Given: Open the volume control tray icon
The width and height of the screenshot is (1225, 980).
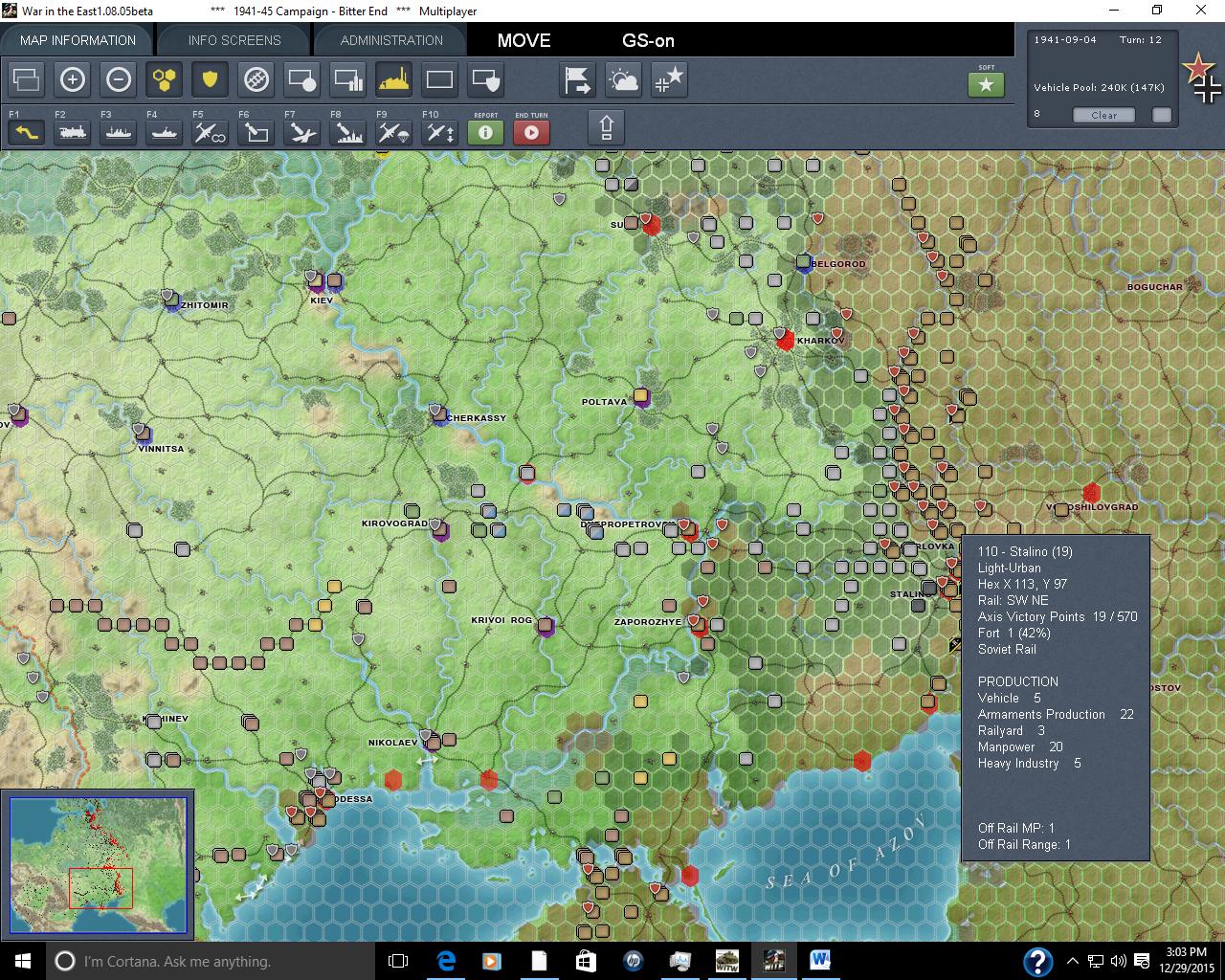Looking at the screenshot, I should [x=1118, y=961].
